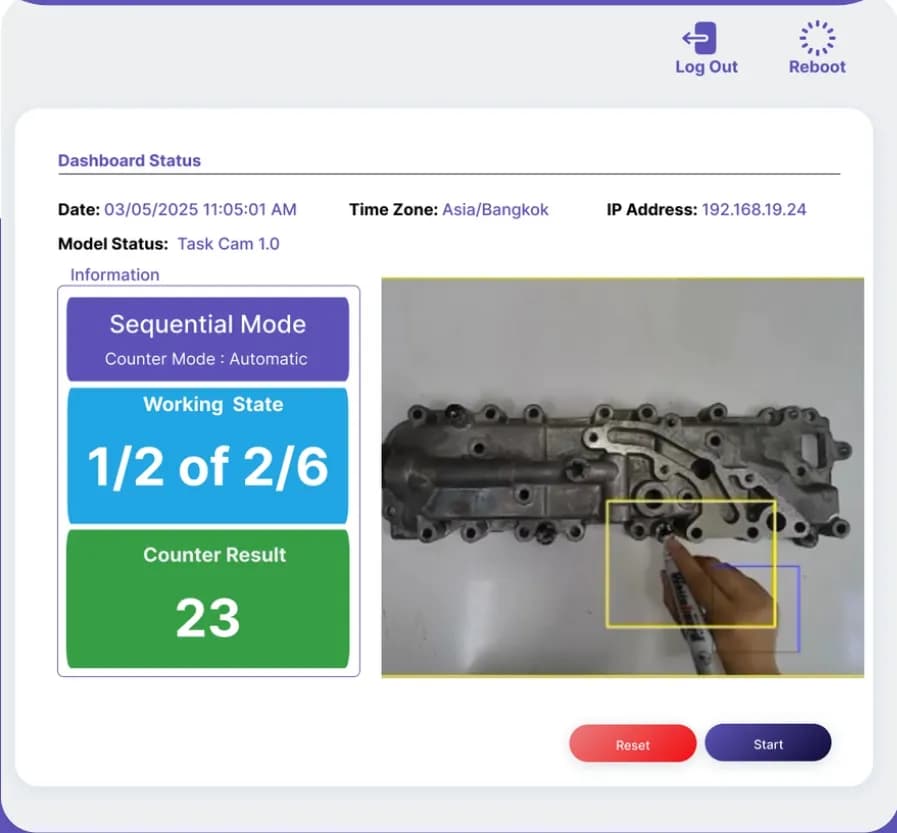
Task: Click the date value 03/05/2025 11:05:01 AM
Action: click(200, 209)
